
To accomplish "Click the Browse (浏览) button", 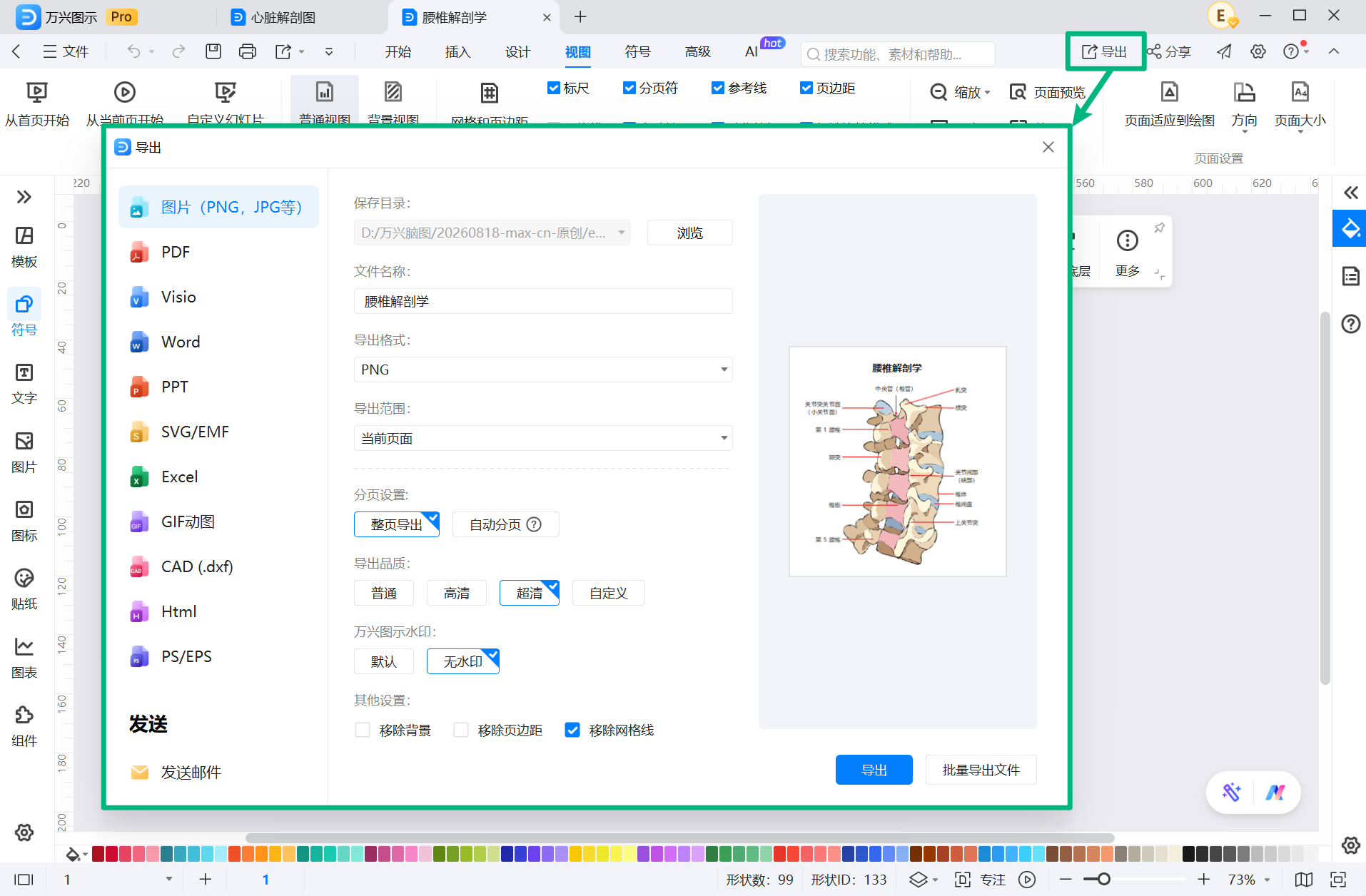I will pyautogui.click(x=690, y=233).
